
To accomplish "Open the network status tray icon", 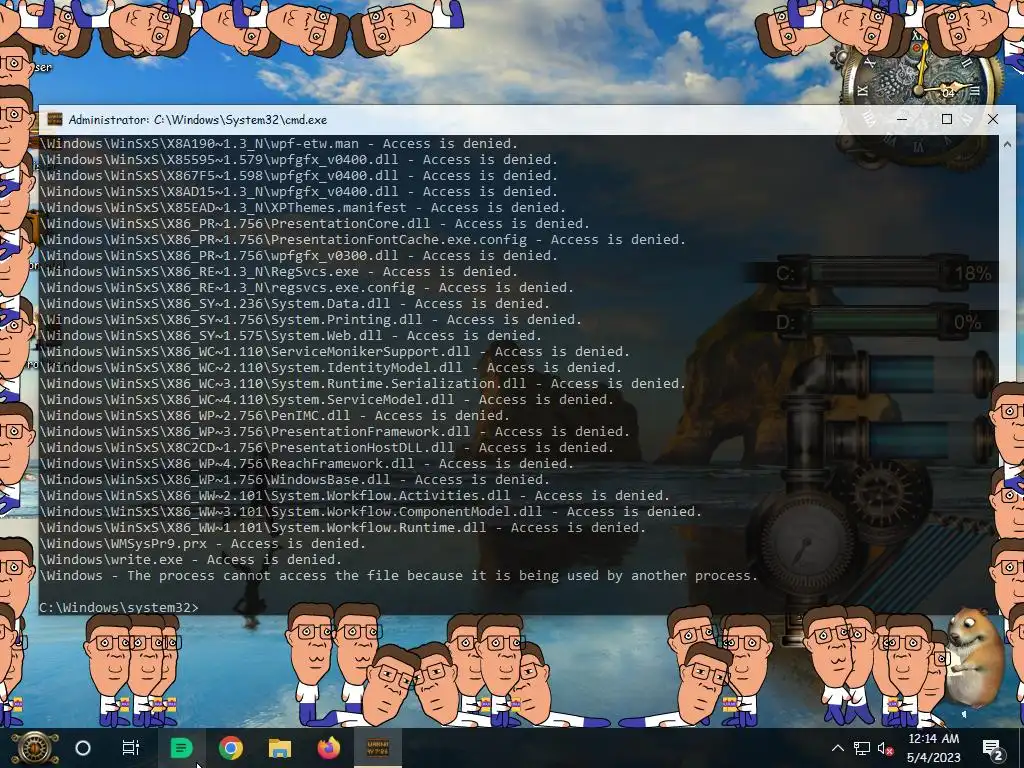I will (862, 748).
